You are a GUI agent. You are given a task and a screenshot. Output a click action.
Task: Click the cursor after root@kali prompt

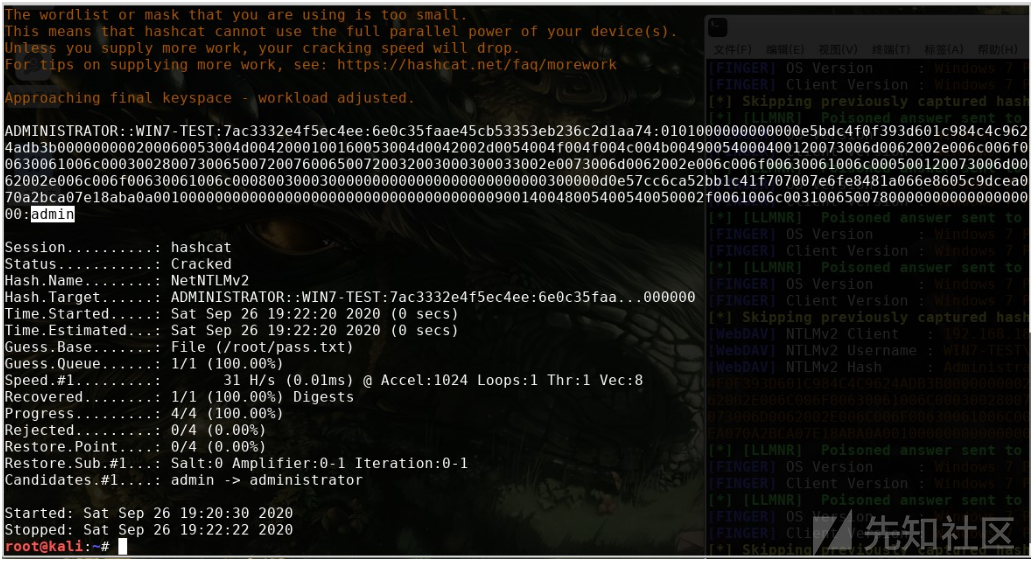click(122, 546)
